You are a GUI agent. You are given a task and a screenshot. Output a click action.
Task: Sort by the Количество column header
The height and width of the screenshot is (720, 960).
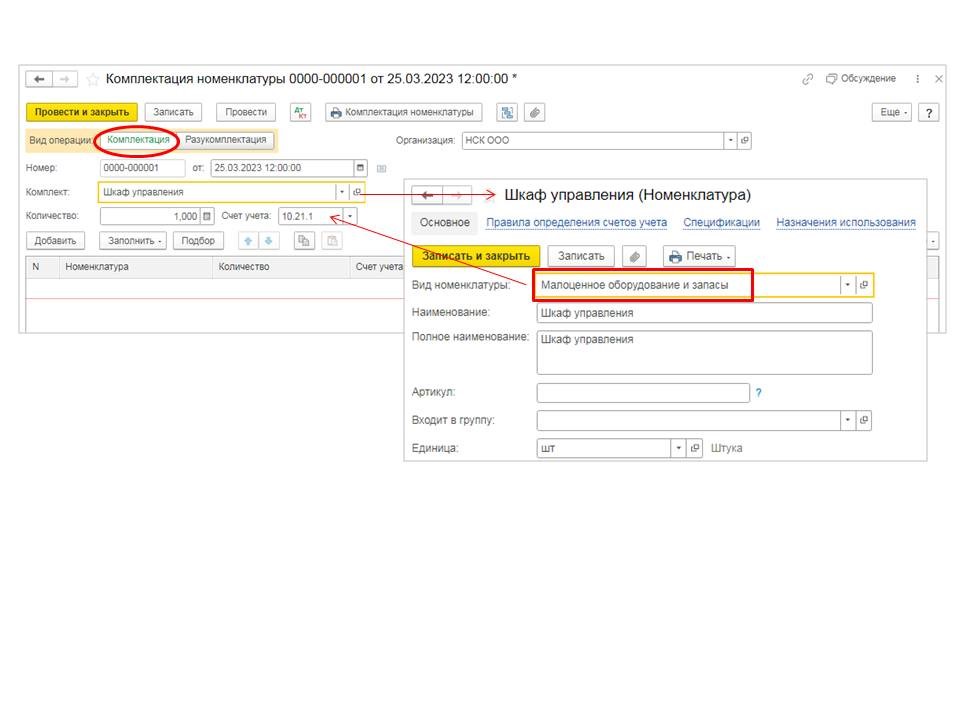pyautogui.click(x=281, y=267)
